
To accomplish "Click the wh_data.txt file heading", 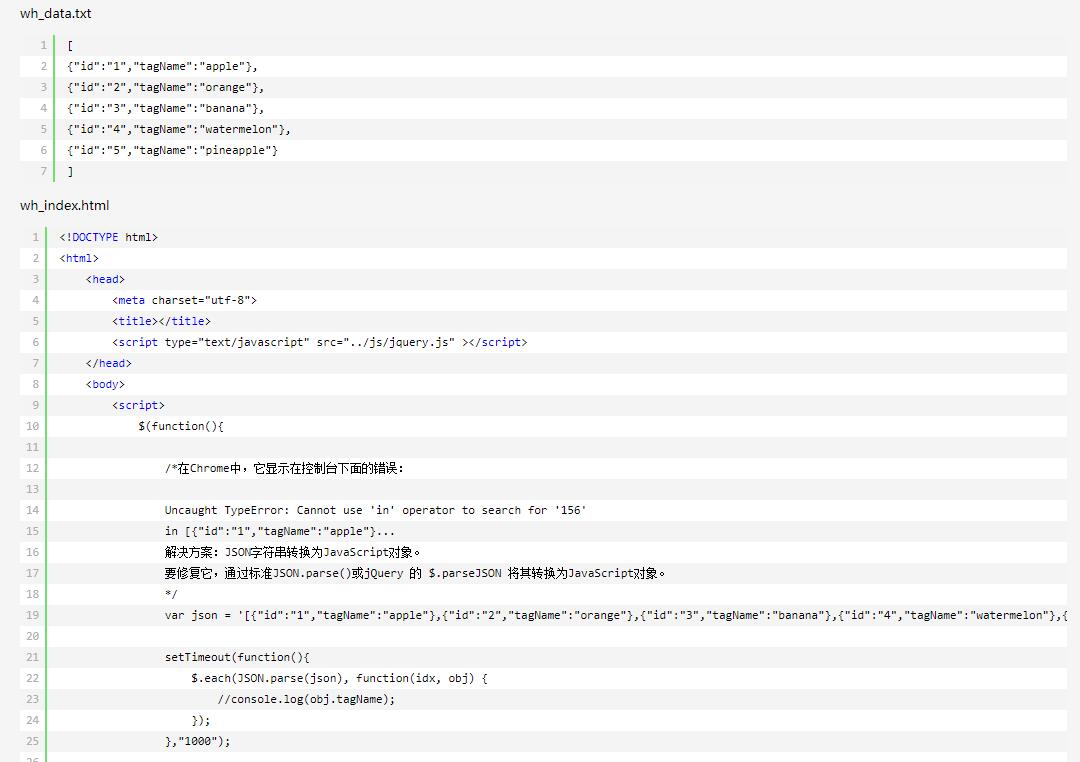I will (x=56, y=14).
